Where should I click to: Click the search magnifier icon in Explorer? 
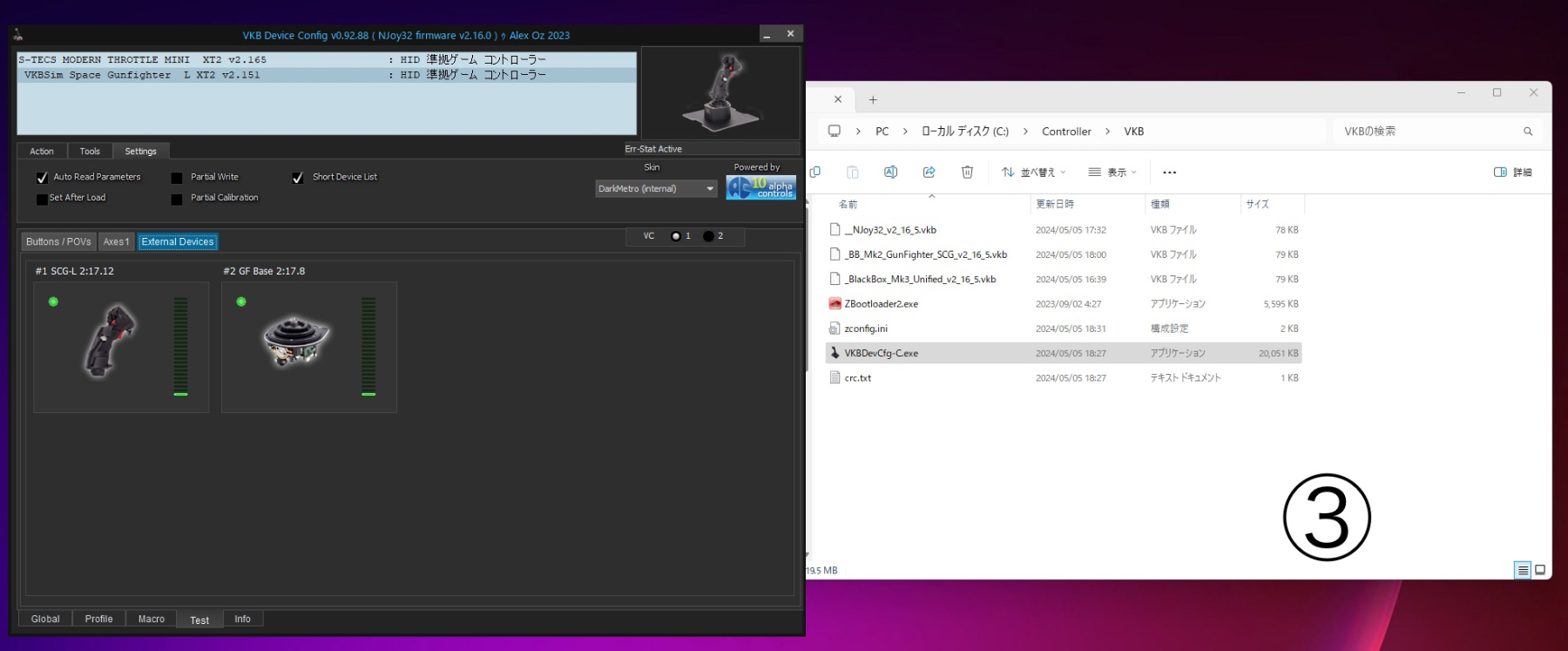(x=1527, y=132)
